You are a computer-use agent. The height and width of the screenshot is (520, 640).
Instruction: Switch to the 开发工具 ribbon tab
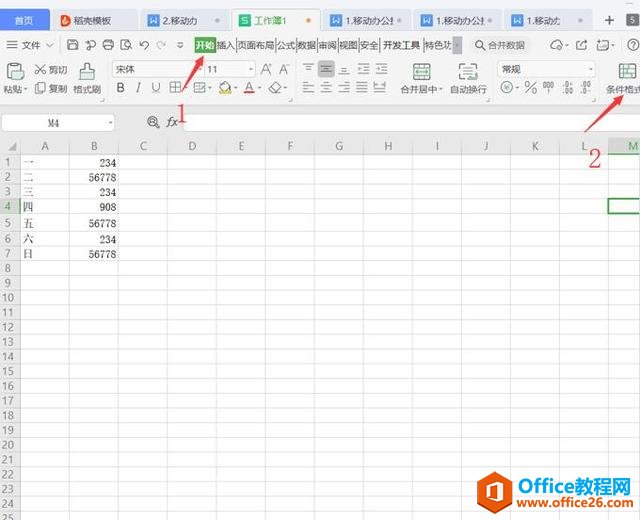point(401,45)
